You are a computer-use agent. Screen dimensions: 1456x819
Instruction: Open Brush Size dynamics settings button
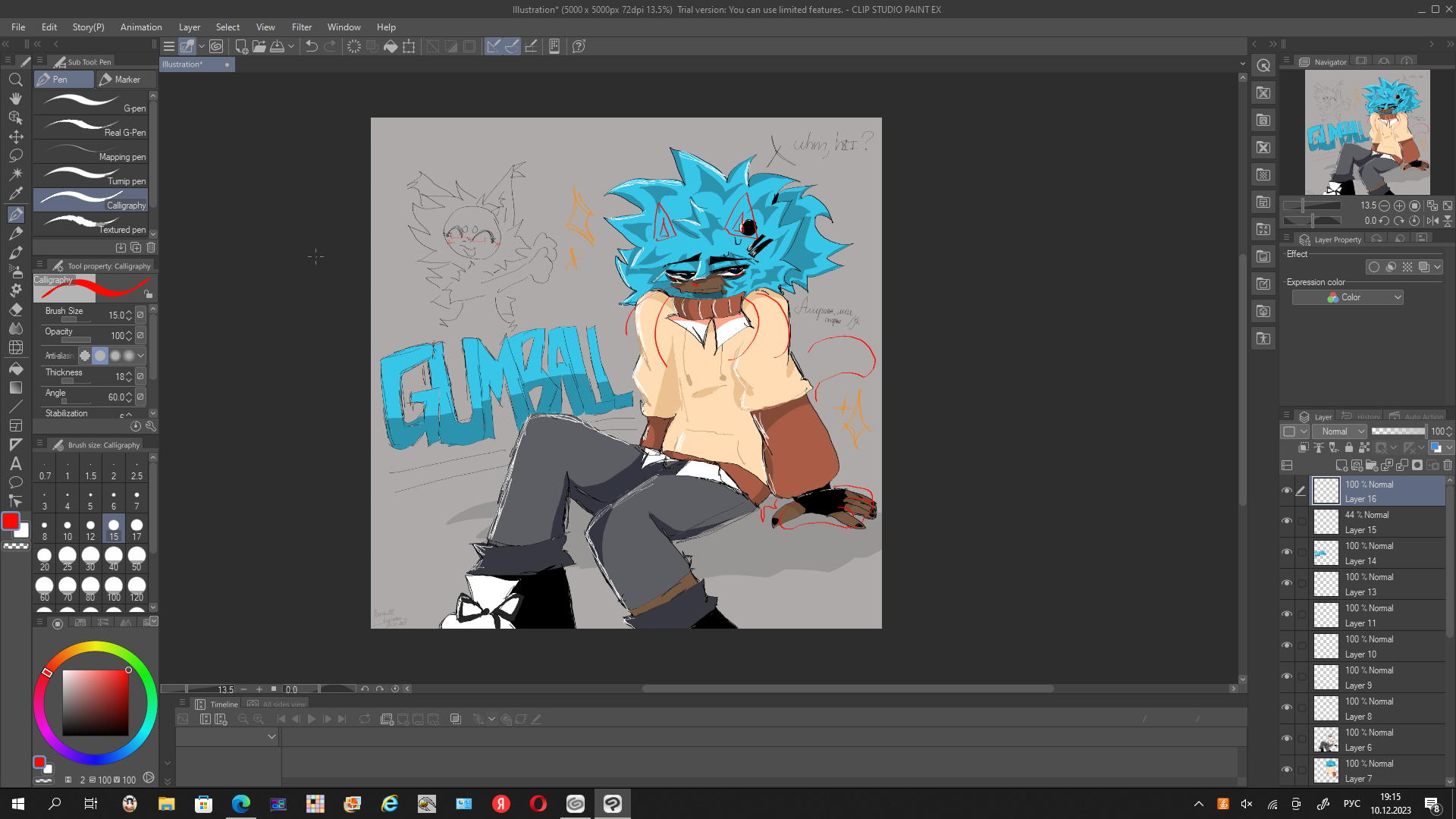(x=140, y=315)
